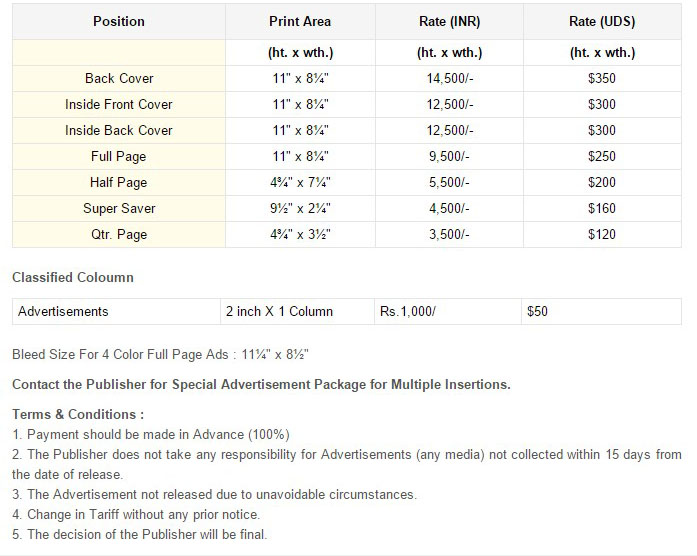Click the Classified Coloumn heading
Screen dimensions: 697x556
tap(73, 277)
